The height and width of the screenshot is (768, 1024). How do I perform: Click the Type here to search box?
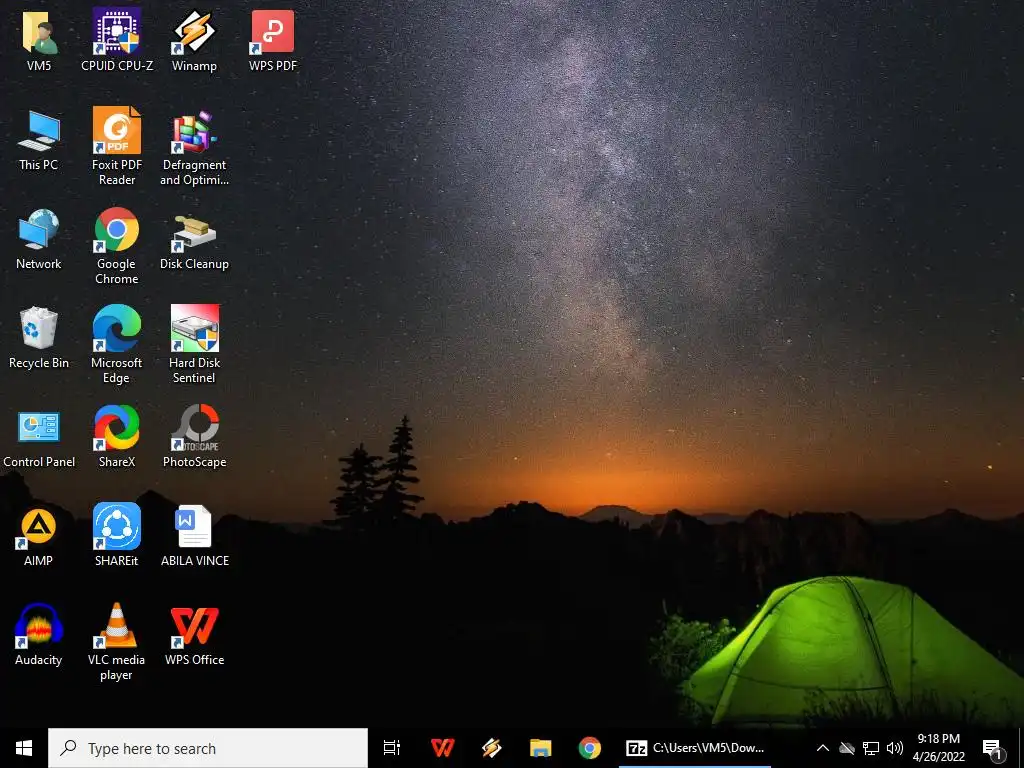click(208, 748)
